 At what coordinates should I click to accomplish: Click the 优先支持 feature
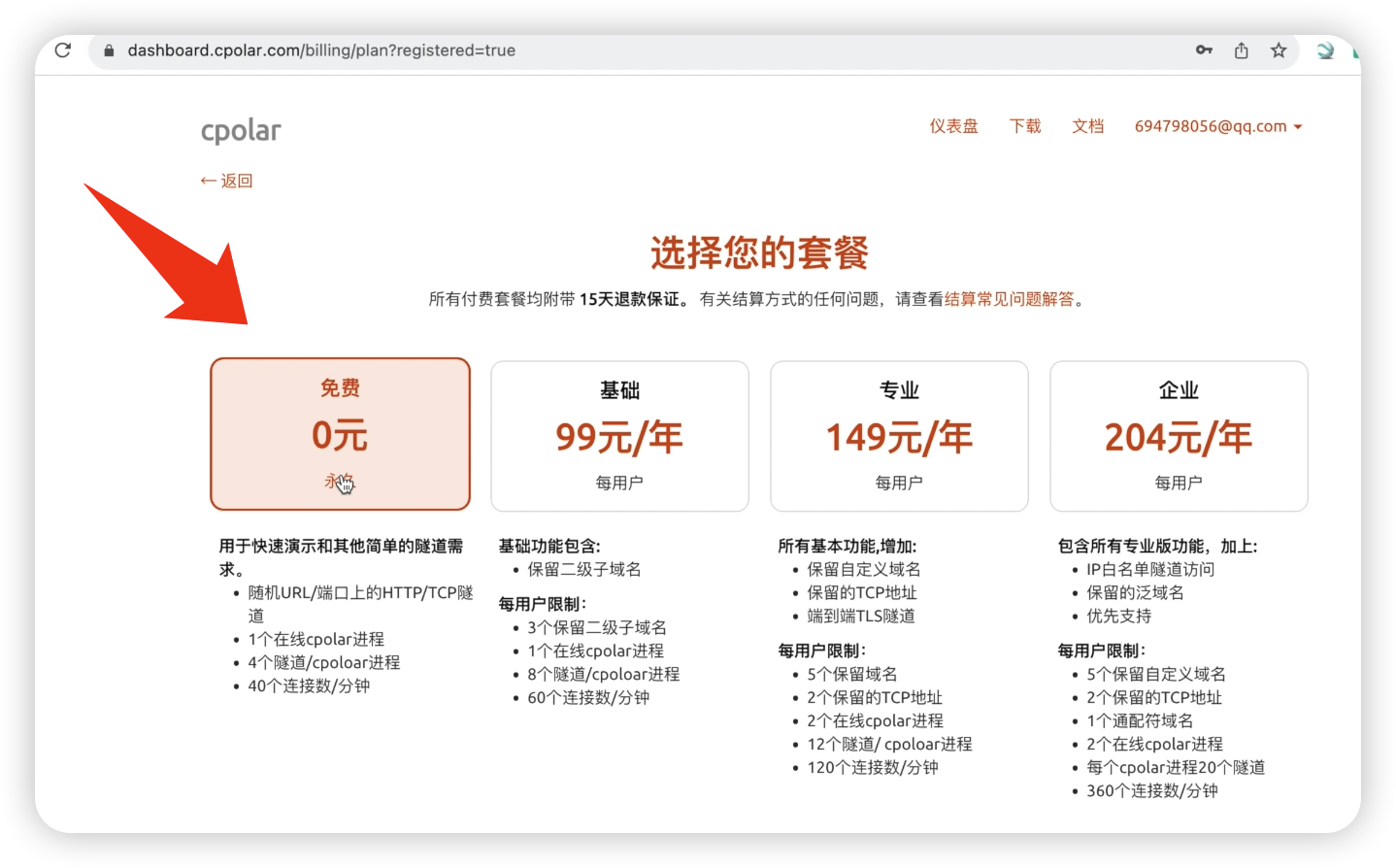[x=1118, y=617]
